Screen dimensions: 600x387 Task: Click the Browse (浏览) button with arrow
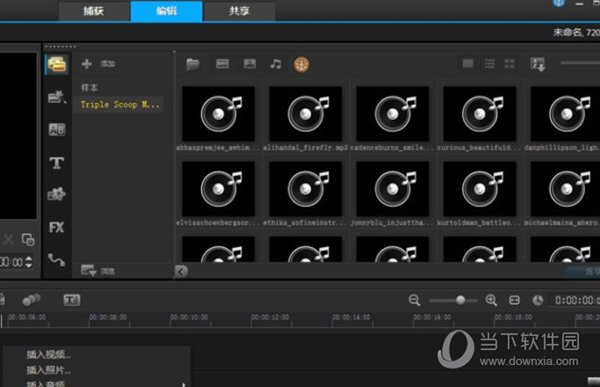pyautogui.click(x=98, y=271)
